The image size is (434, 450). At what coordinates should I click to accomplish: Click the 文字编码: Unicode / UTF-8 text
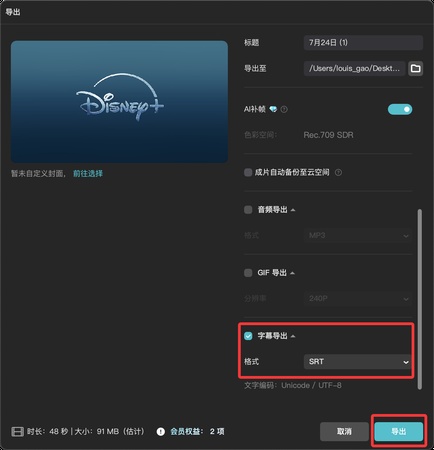(293, 385)
